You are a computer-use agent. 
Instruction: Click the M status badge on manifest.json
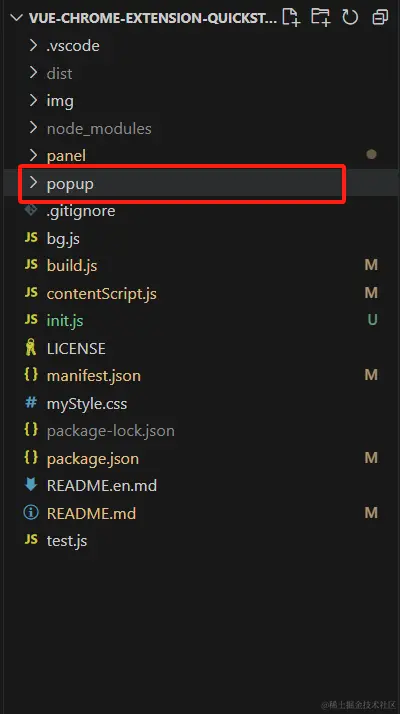point(371,375)
